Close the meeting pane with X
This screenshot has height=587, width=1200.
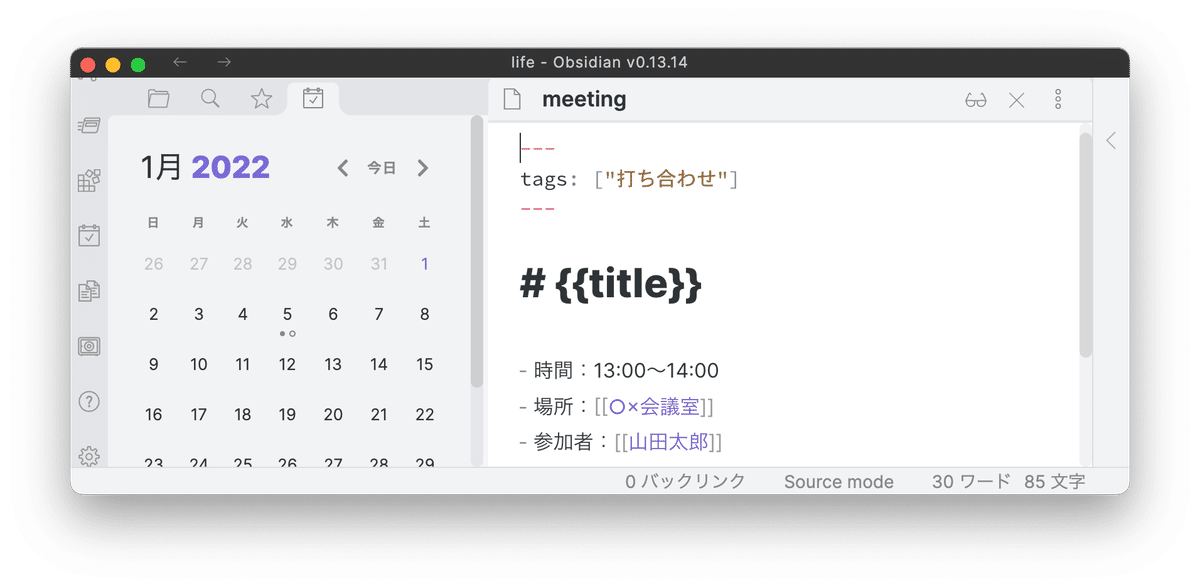(1017, 100)
